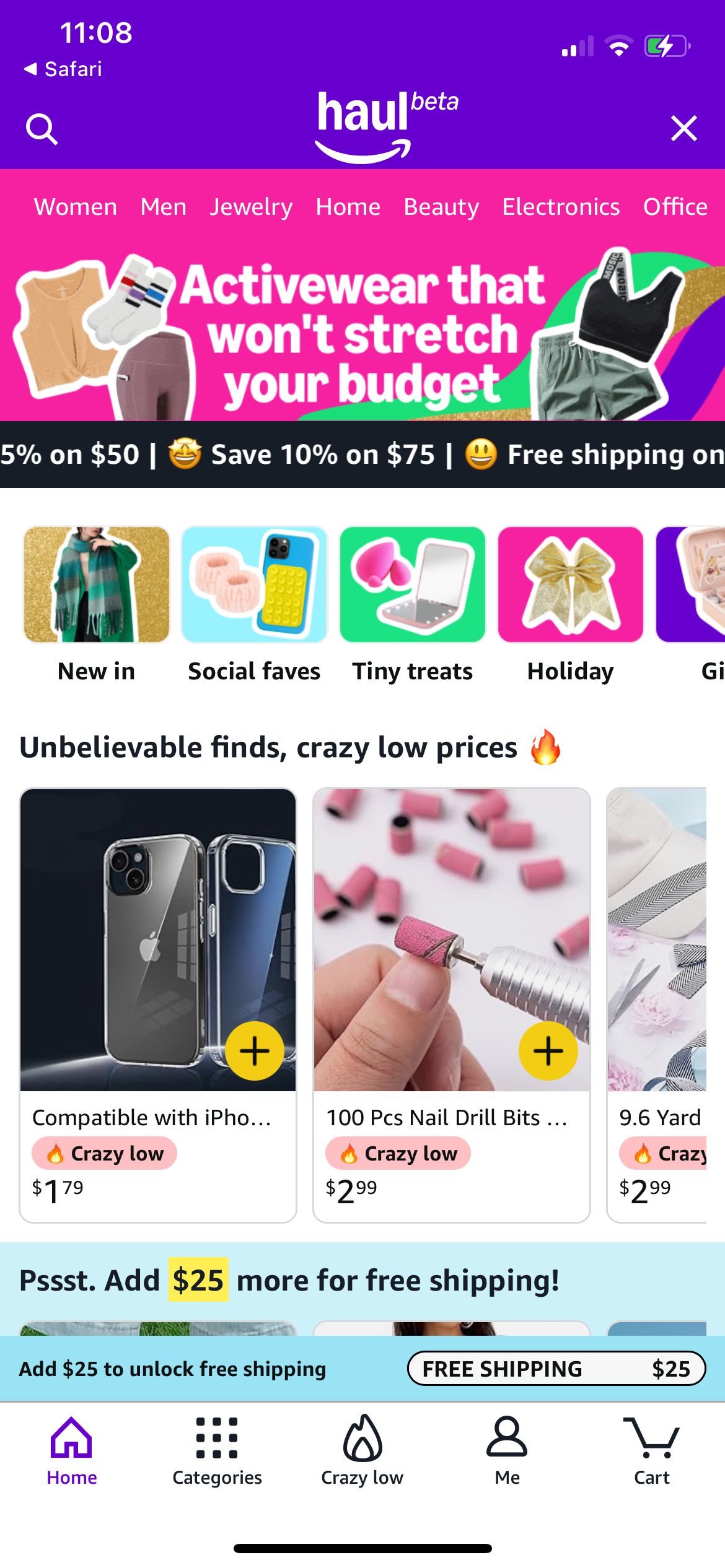Add nail drill bits with plus button
The height and width of the screenshot is (1568, 725).
(x=548, y=1050)
